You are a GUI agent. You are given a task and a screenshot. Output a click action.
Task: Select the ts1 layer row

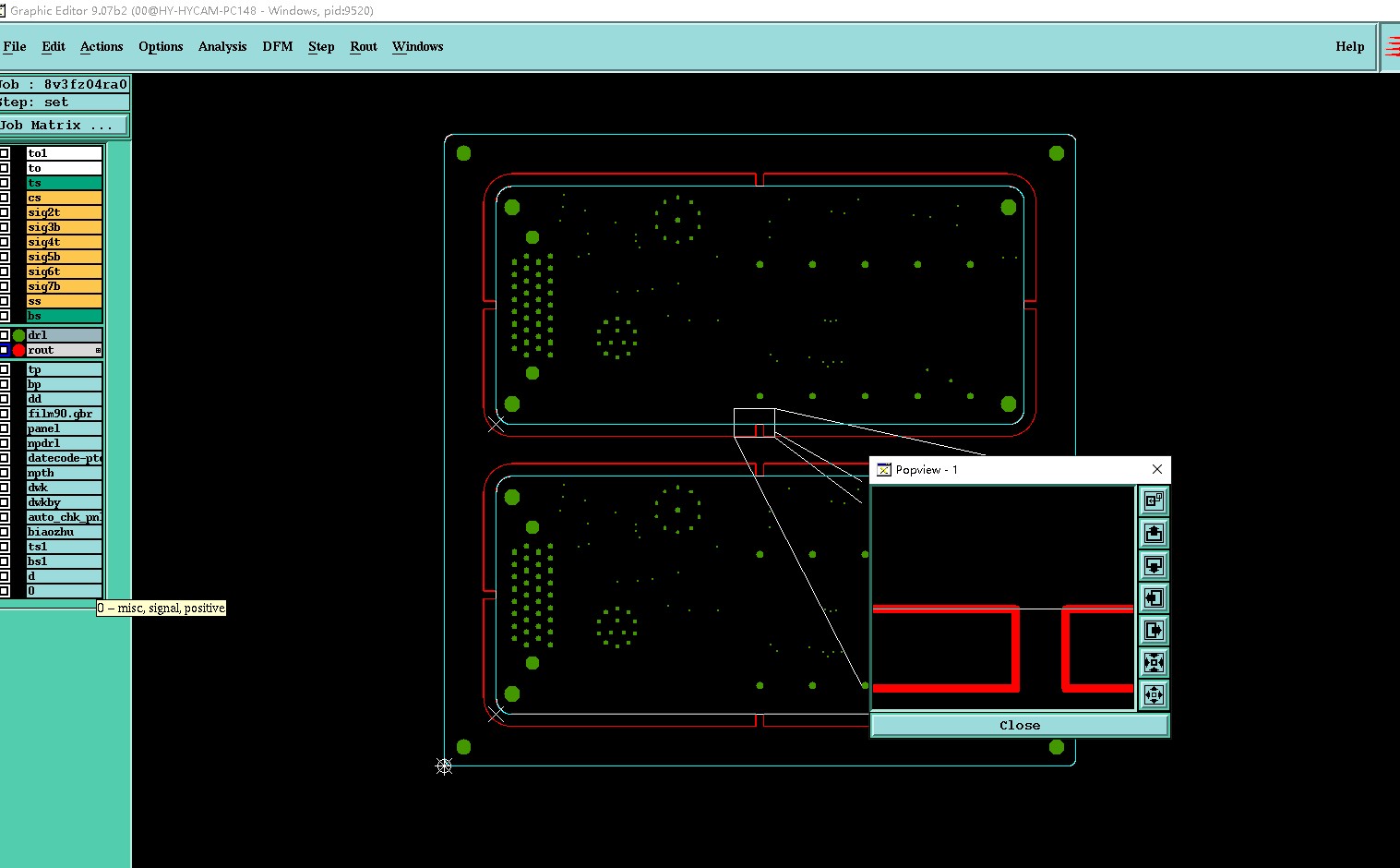tap(64, 547)
